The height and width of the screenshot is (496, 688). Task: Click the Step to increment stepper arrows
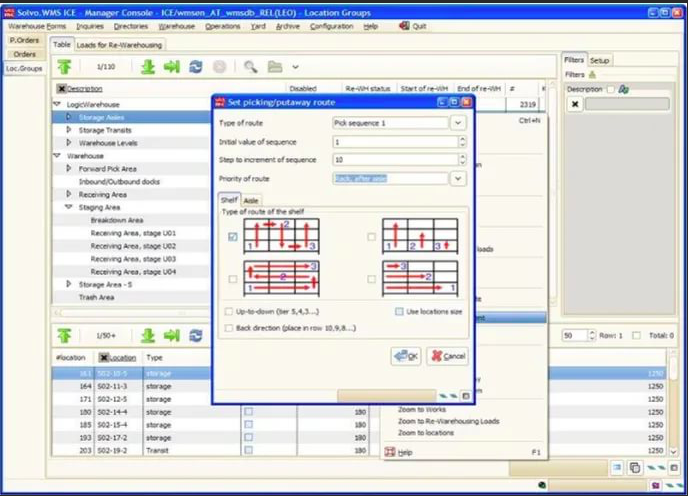462,160
